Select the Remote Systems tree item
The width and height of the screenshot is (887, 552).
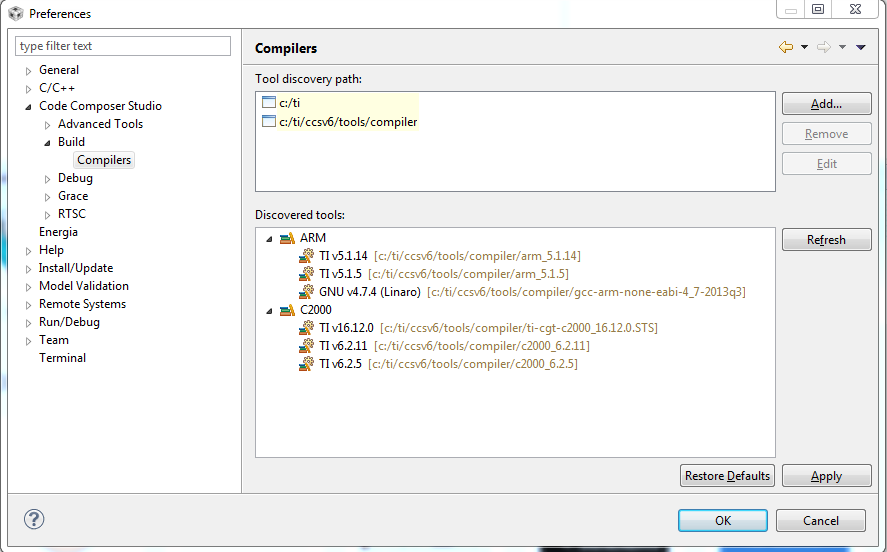coord(82,304)
